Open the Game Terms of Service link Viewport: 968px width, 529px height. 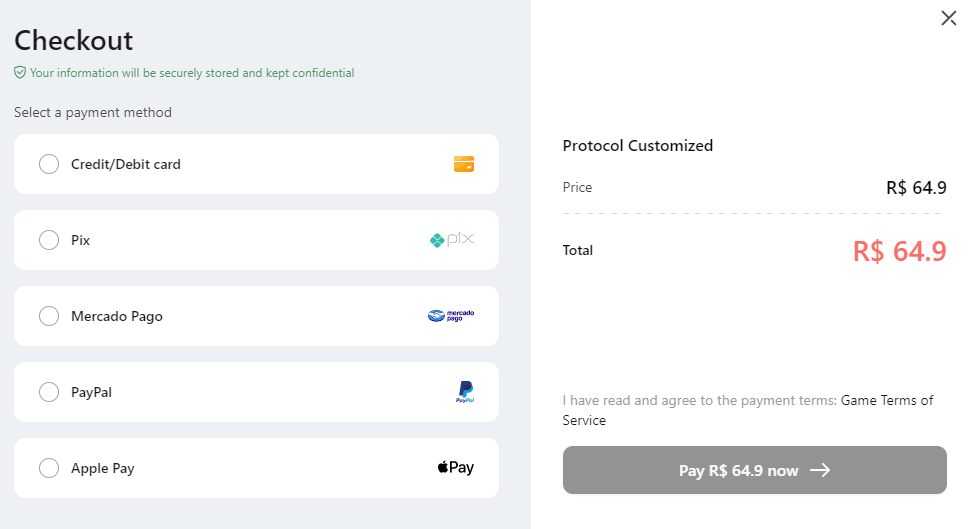tap(886, 400)
